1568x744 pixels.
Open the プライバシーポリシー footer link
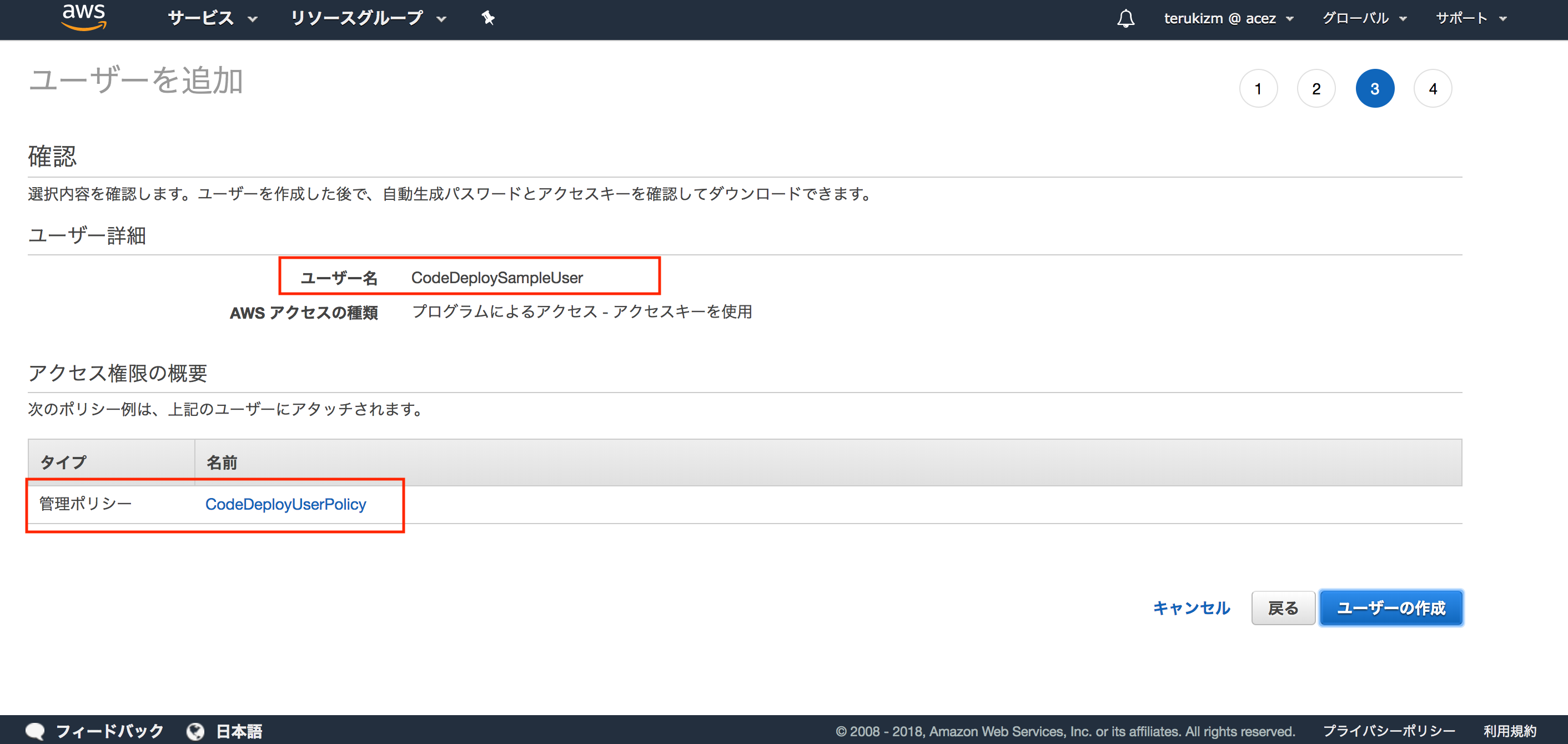(x=1389, y=731)
